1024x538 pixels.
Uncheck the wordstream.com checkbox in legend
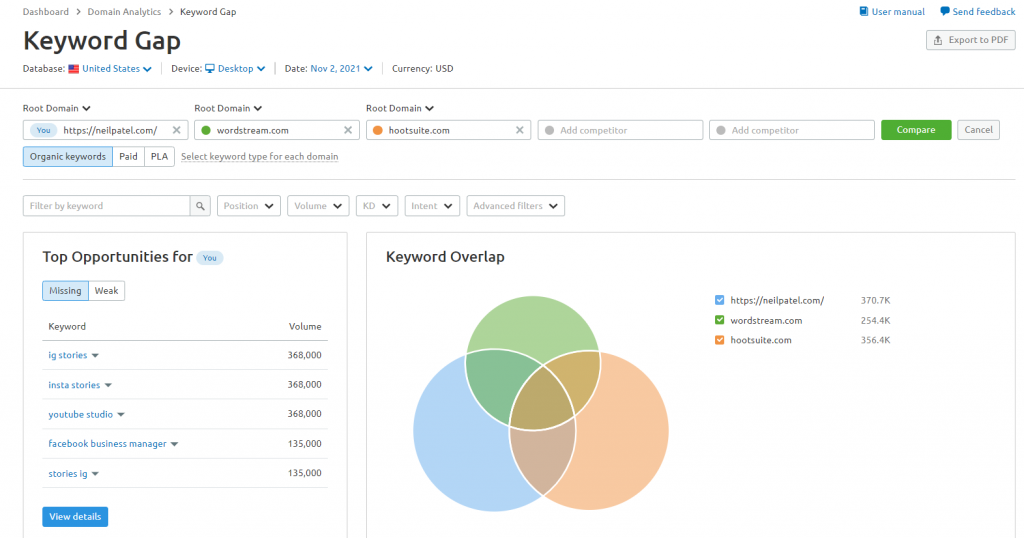coord(720,320)
